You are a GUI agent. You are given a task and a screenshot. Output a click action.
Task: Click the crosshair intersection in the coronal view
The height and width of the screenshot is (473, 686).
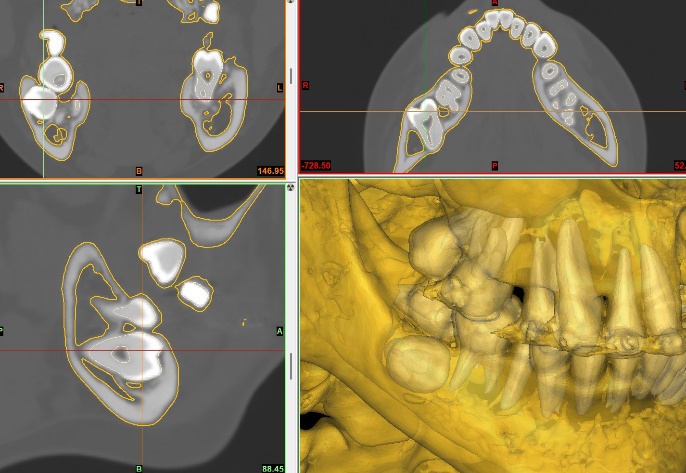pyautogui.click(x=43, y=100)
